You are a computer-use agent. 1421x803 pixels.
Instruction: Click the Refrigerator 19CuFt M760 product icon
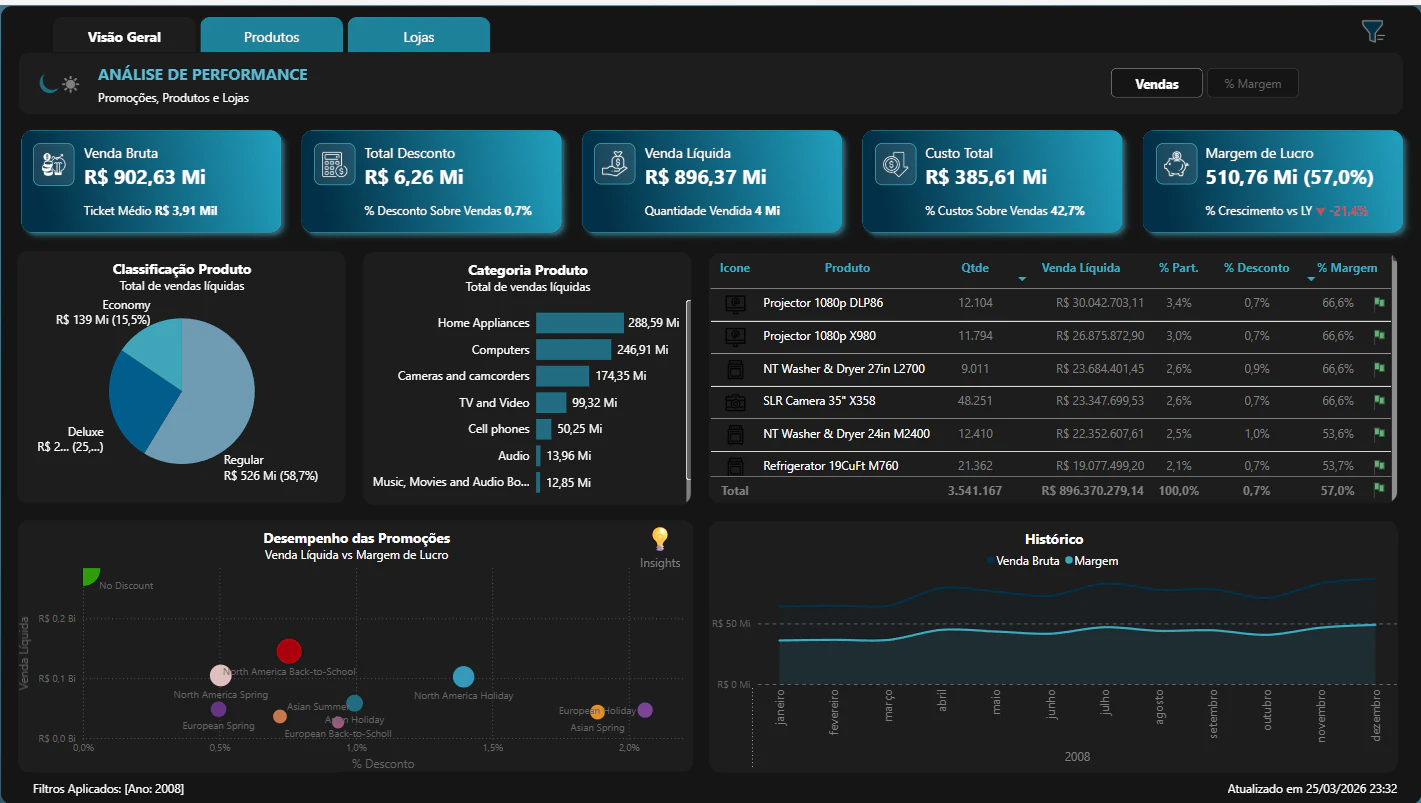(735, 466)
